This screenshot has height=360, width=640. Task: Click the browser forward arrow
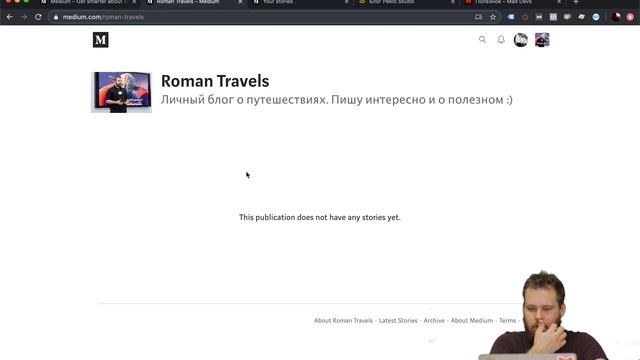click(x=24, y=17)
